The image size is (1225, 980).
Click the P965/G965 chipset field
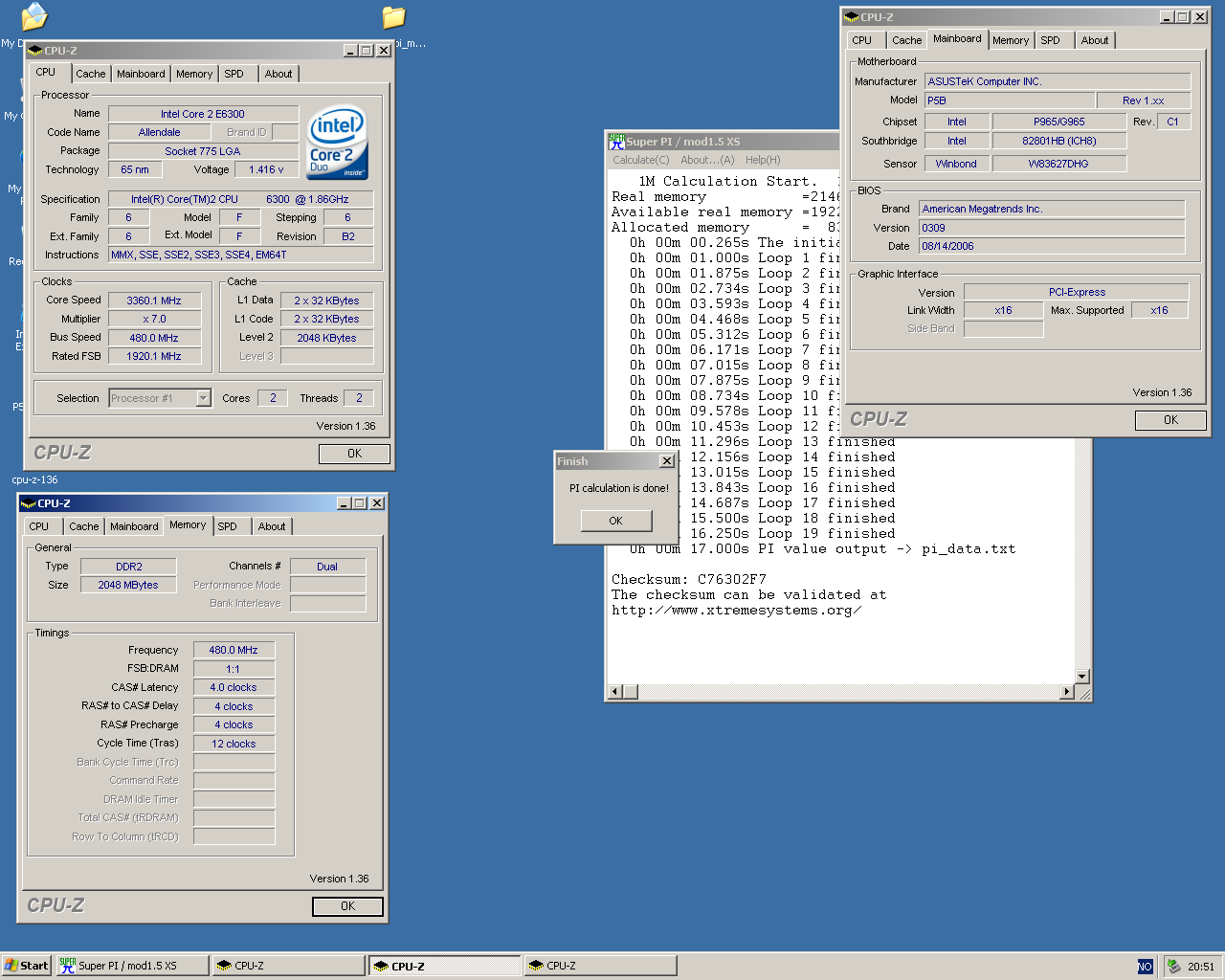click(x=1059, y=122)
